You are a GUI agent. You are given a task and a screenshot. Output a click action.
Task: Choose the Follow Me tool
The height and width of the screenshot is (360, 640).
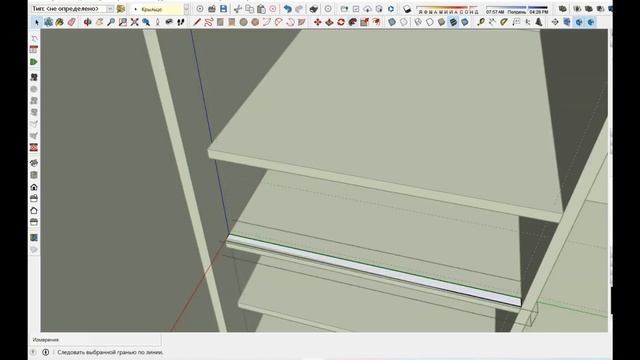pos(353,22)
